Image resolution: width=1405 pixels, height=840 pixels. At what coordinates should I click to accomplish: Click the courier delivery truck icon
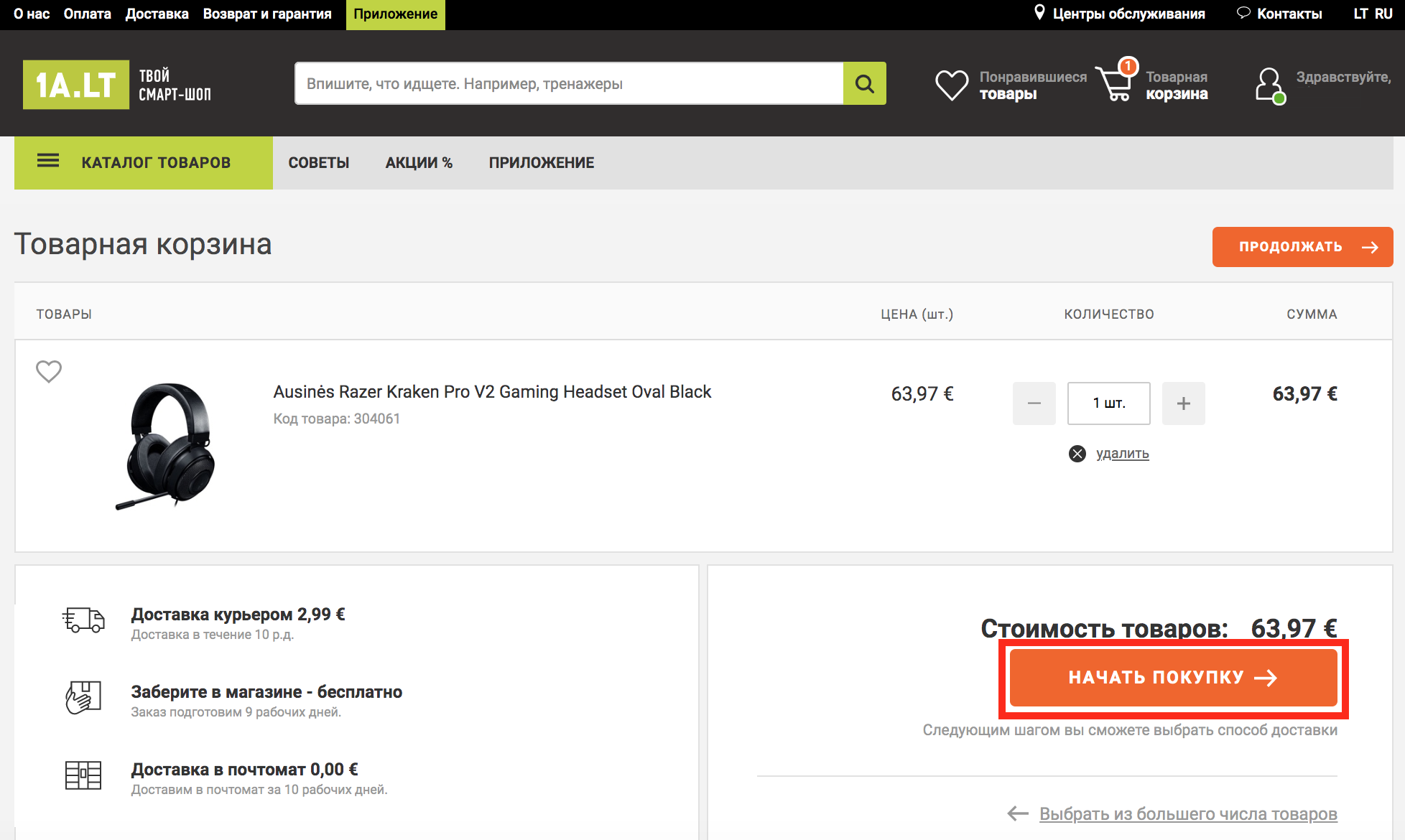pyautogui.click(x=83, y=620)
